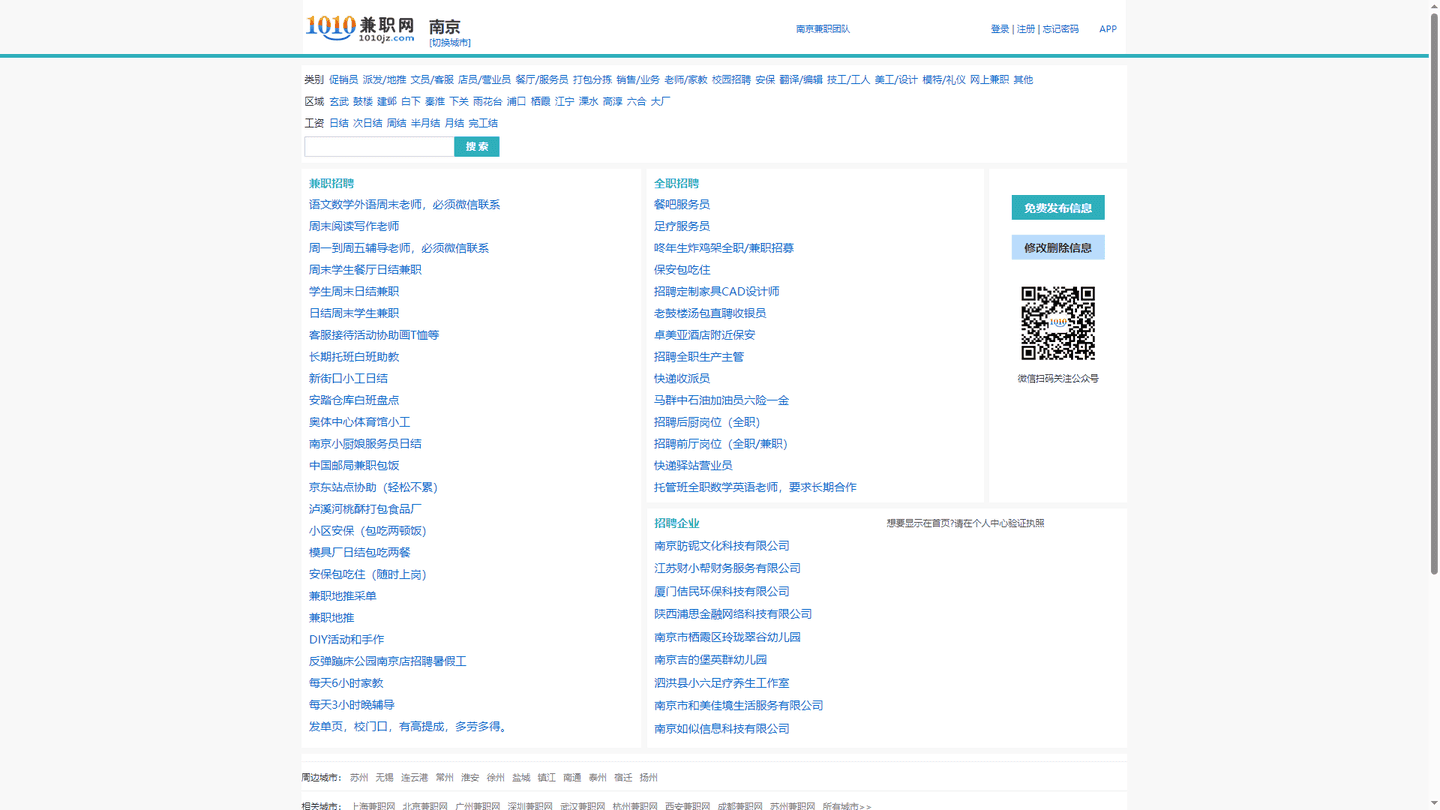Click the 忘记密码 forgot password link
The width and height of the screenshot is (1440, 810).
pos(1060,29)
